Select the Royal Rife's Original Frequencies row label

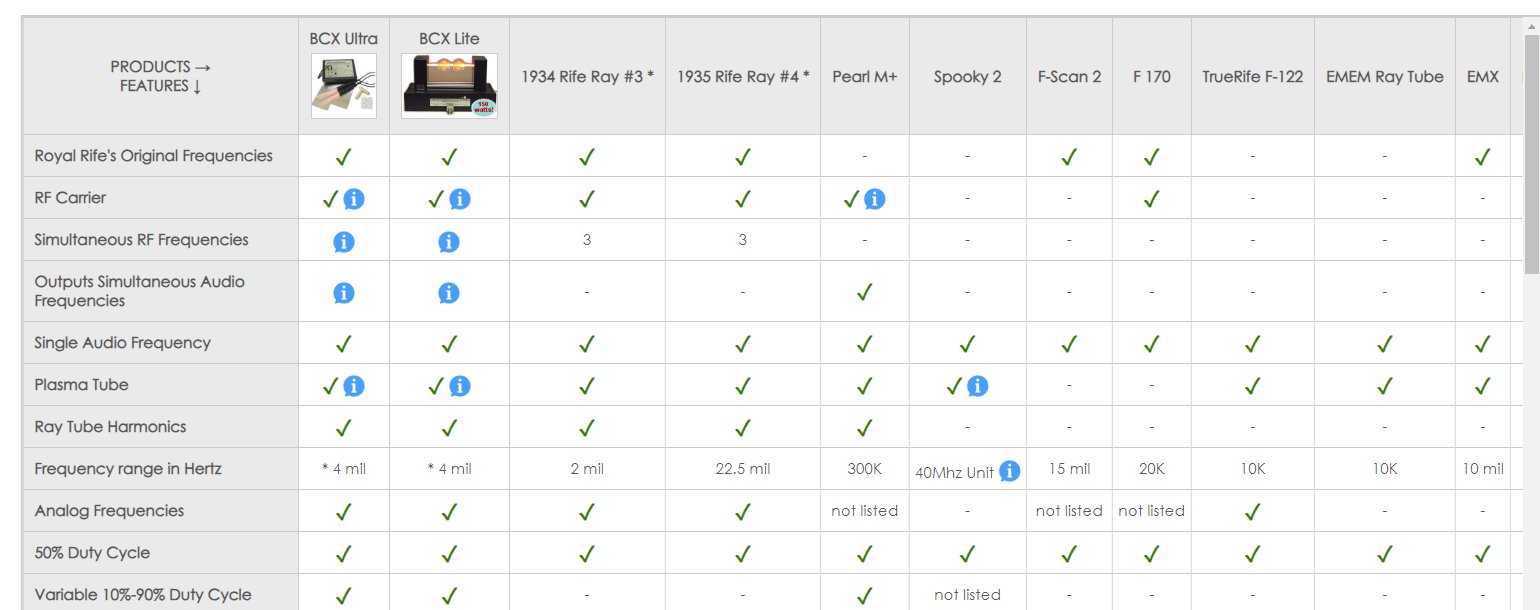point(154,156)
